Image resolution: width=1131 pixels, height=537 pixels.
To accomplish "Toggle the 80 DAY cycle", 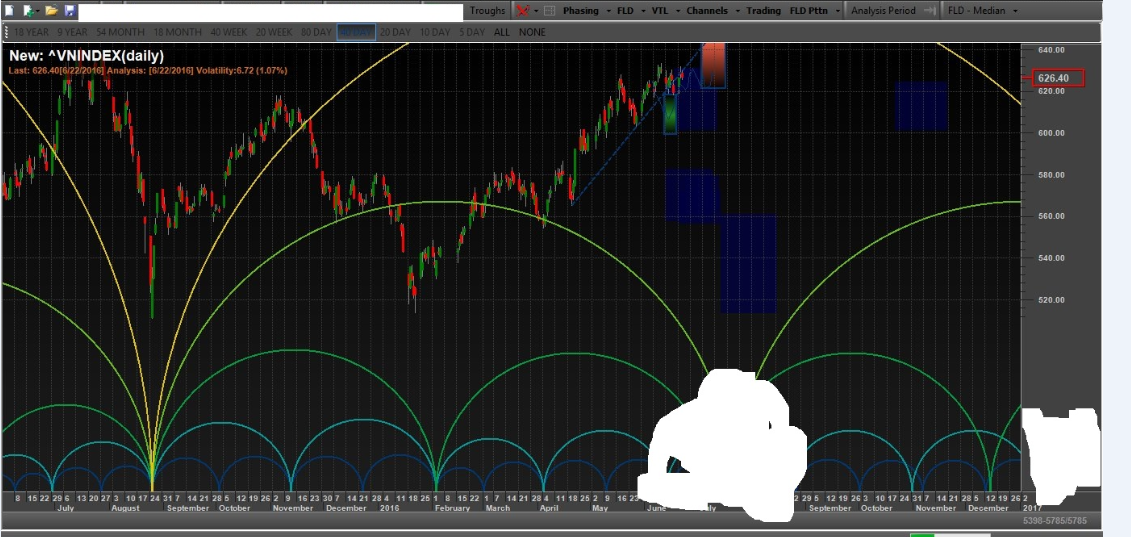I will click(315, 32).
